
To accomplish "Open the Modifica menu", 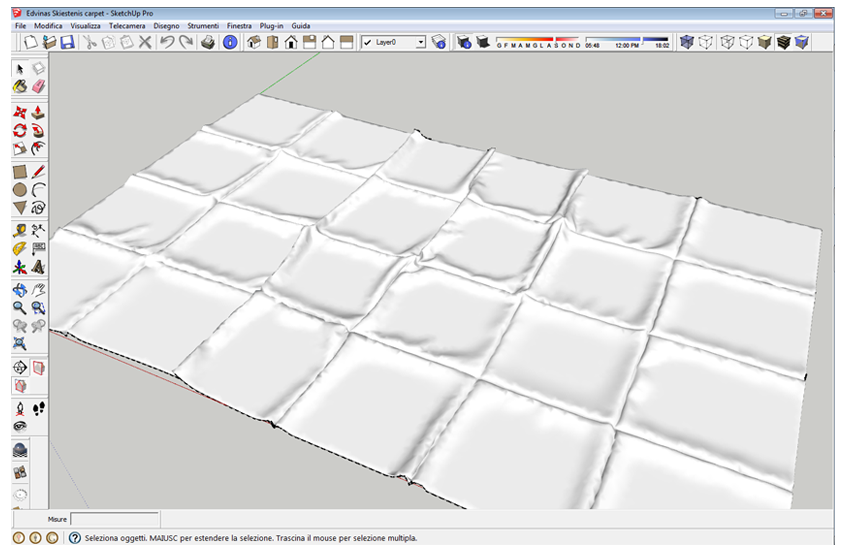I will pos(48,25).
